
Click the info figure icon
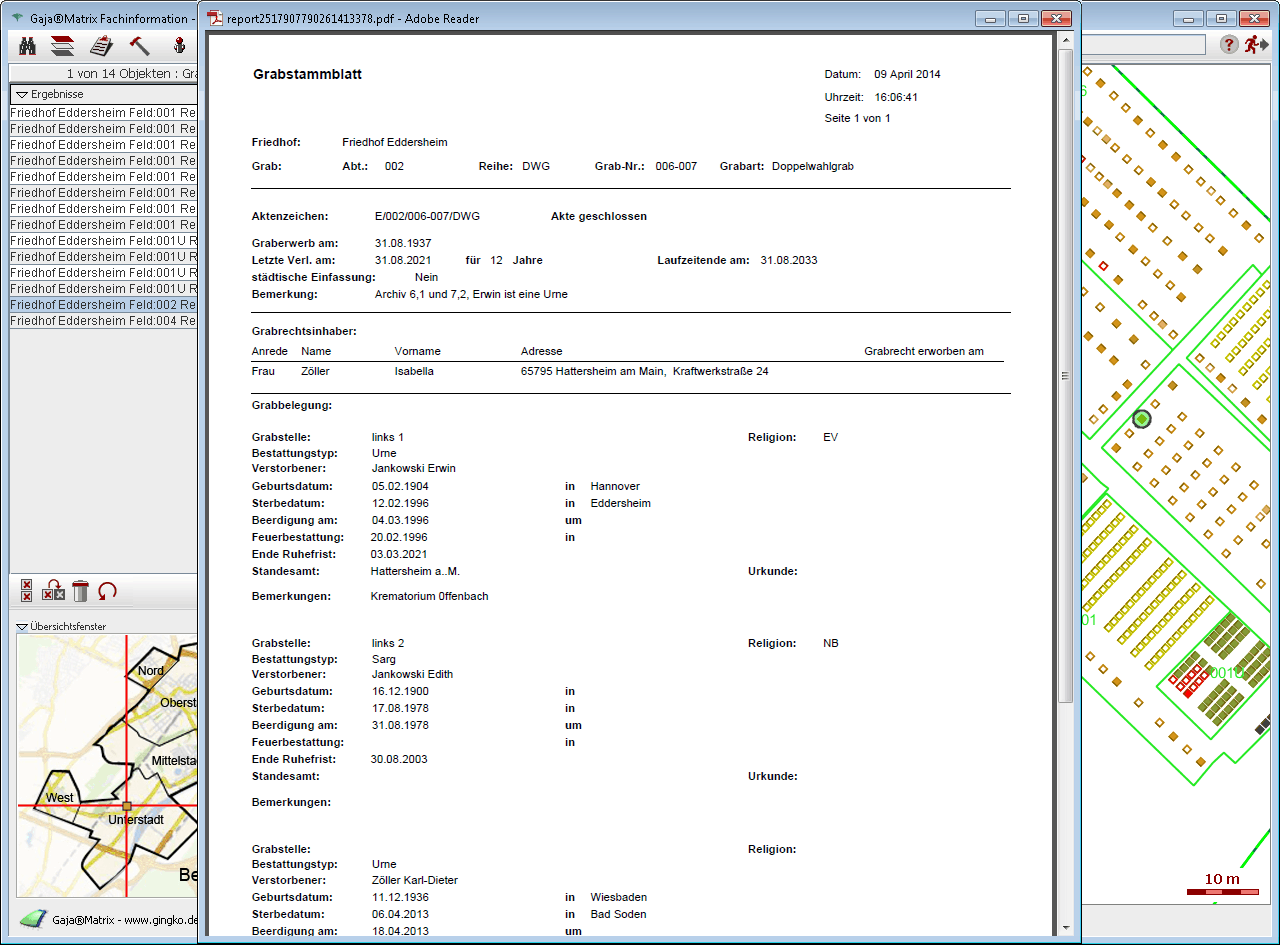point(180,46)
